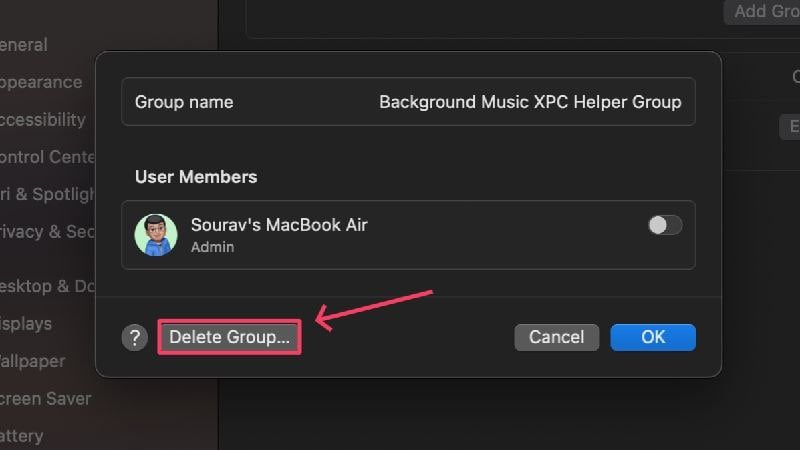Viewport: 800px width, 450px height.
Task: Select Appearance in the sidebar
Action: click(41, 83)
